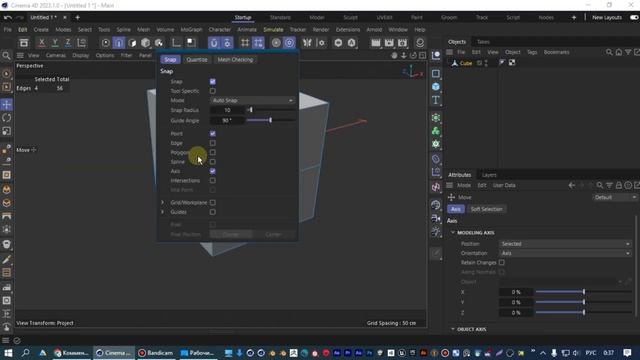The image size is (640, 360).
Task: Click the Null/rectangle object icon in the side palette
Action: coord(436,73)
